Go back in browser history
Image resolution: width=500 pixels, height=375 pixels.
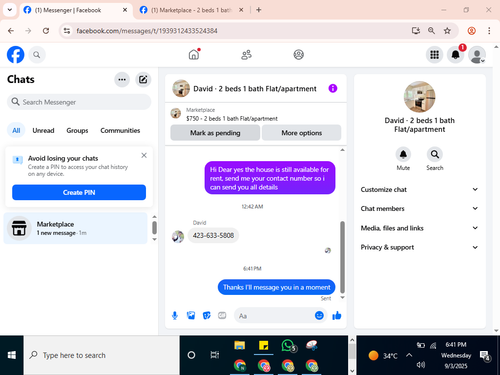11,31
